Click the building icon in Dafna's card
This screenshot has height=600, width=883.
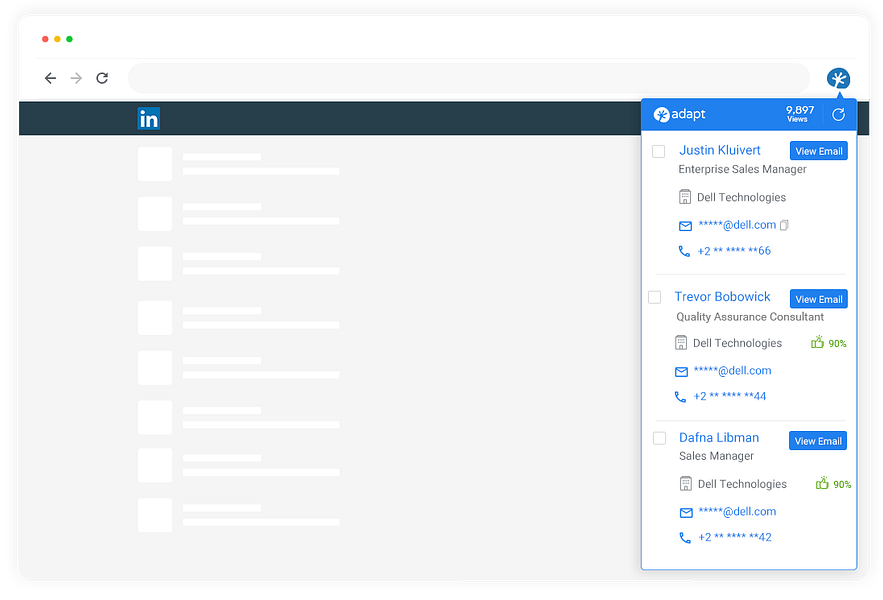click(686, 484)
